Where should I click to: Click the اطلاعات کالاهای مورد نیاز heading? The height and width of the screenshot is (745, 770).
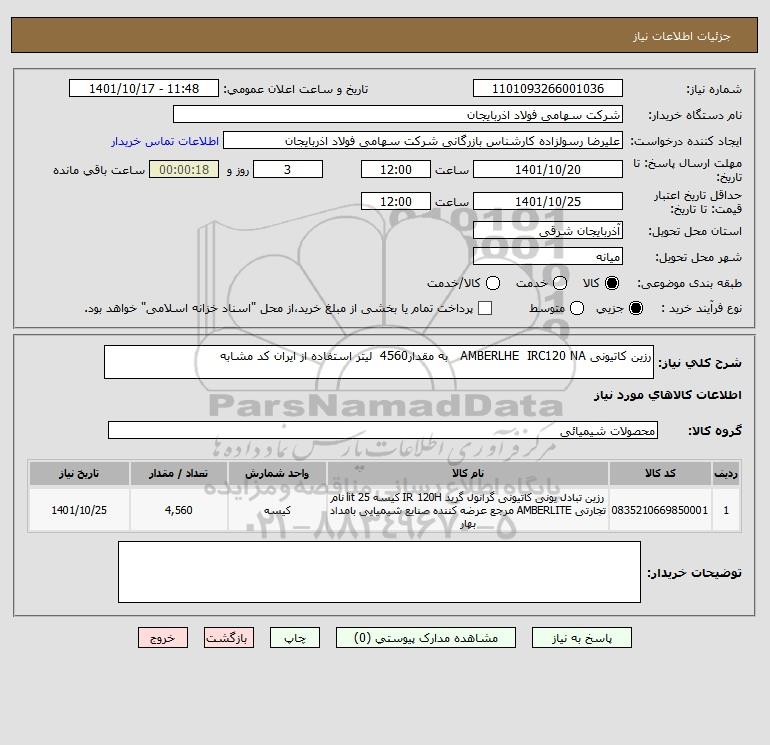(x=668, y=395)
